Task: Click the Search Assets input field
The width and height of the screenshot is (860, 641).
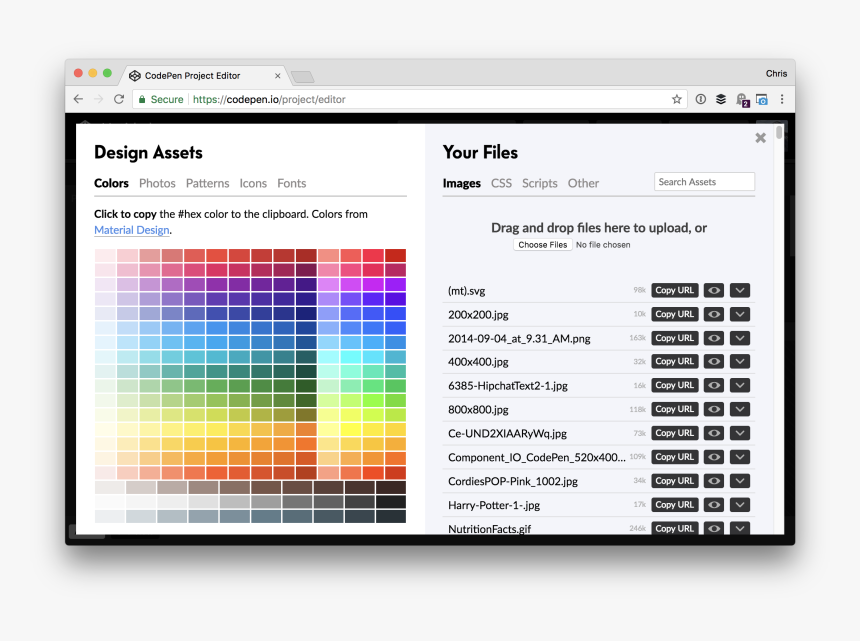Action: [x=704, y=181]
